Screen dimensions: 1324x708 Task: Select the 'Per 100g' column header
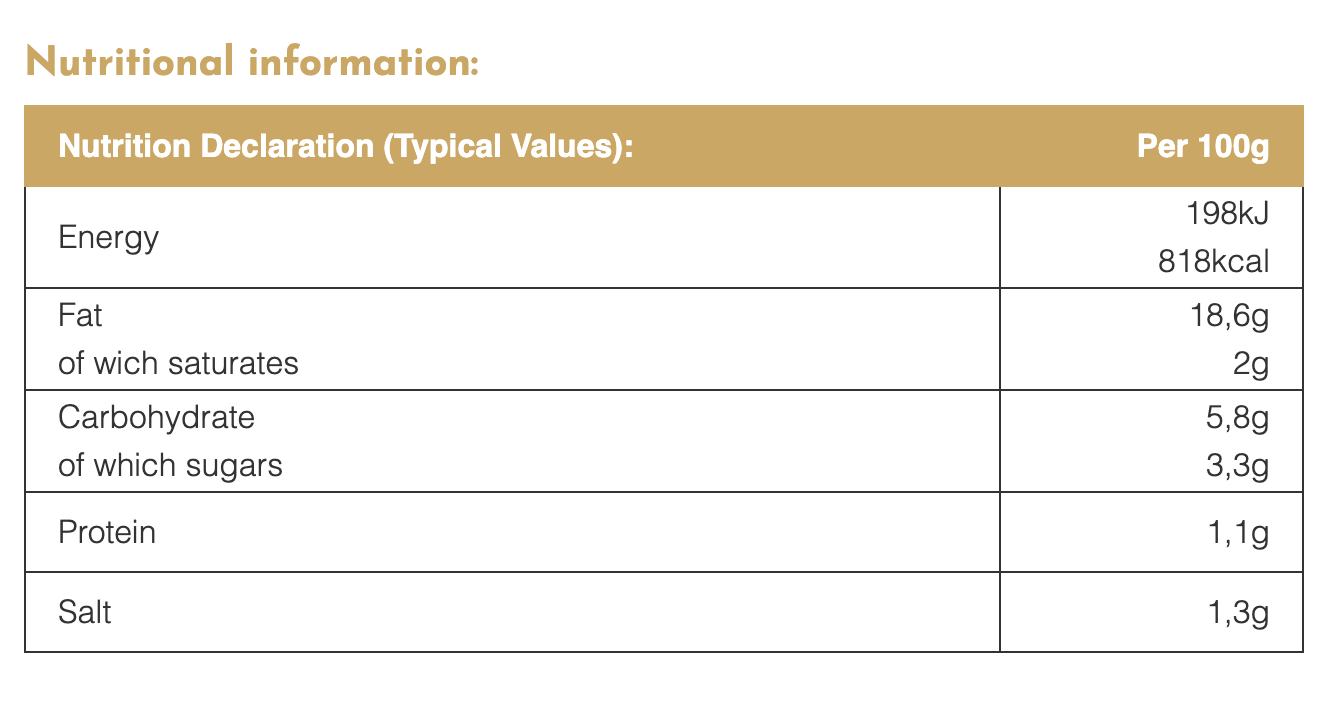[x=1203, y=146]
